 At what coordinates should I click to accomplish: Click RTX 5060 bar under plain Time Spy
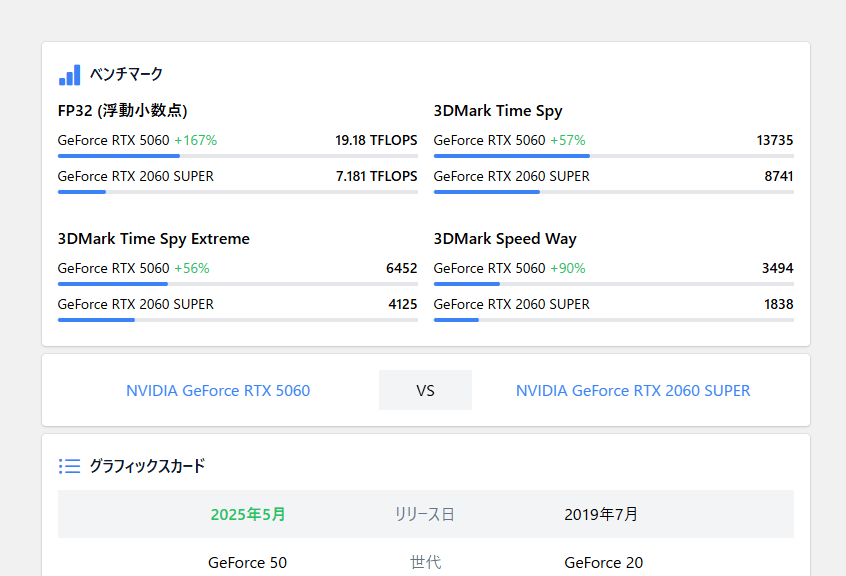pyautogui.click(x=613, y=156)
